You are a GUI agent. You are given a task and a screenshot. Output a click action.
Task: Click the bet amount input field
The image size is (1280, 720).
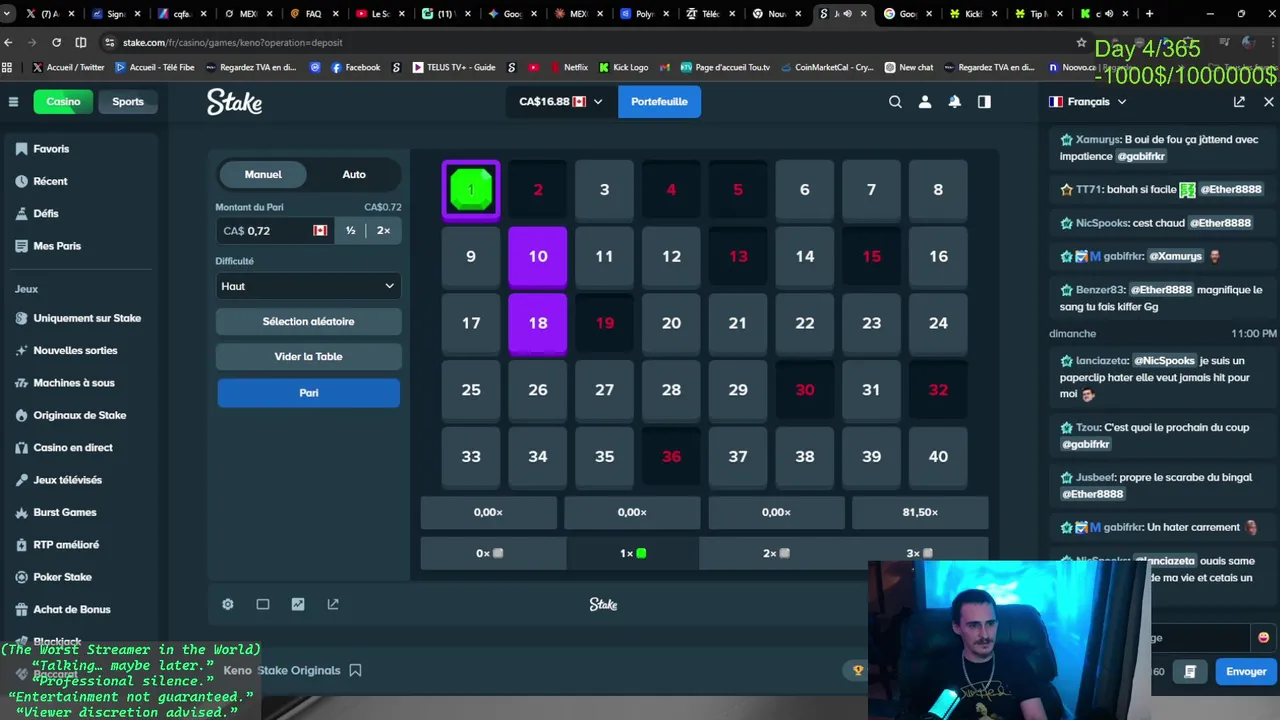point(275,231)
